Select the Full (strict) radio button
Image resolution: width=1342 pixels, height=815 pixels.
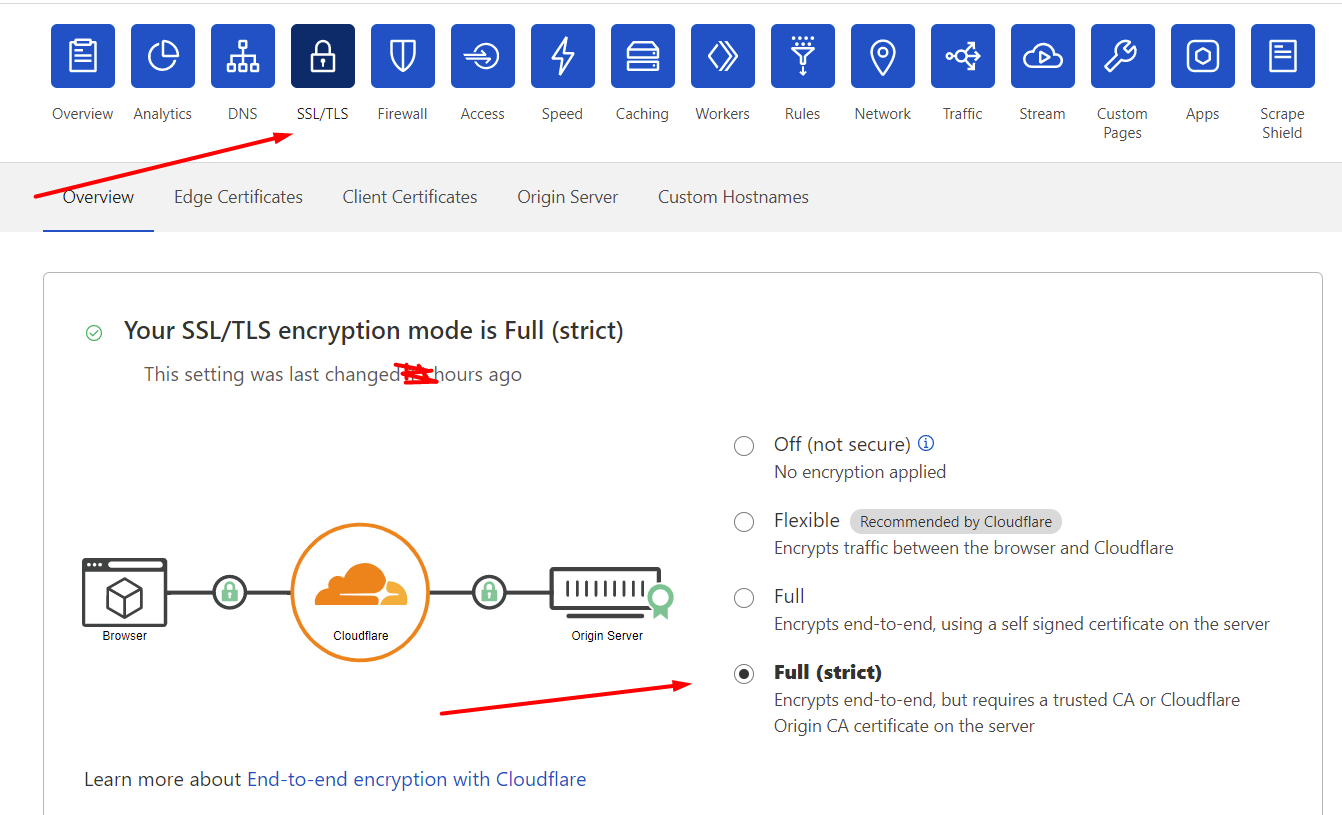click(x=744, y=674)
